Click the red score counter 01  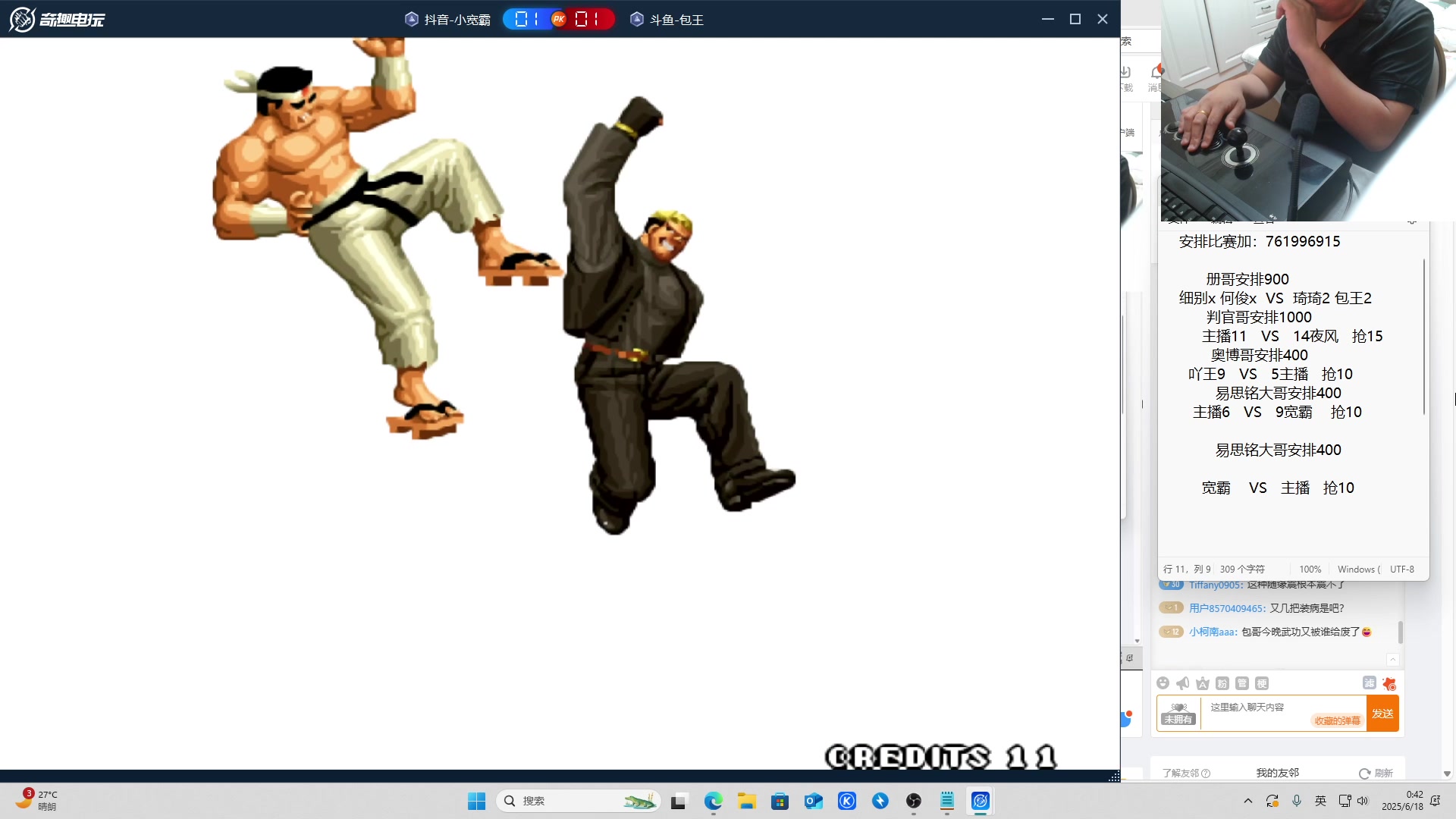(x=587, y=19)
